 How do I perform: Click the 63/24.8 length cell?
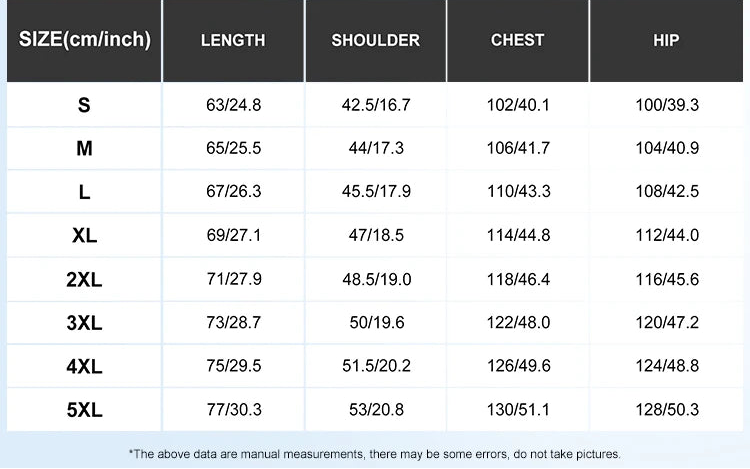click(x=234, y=105)
